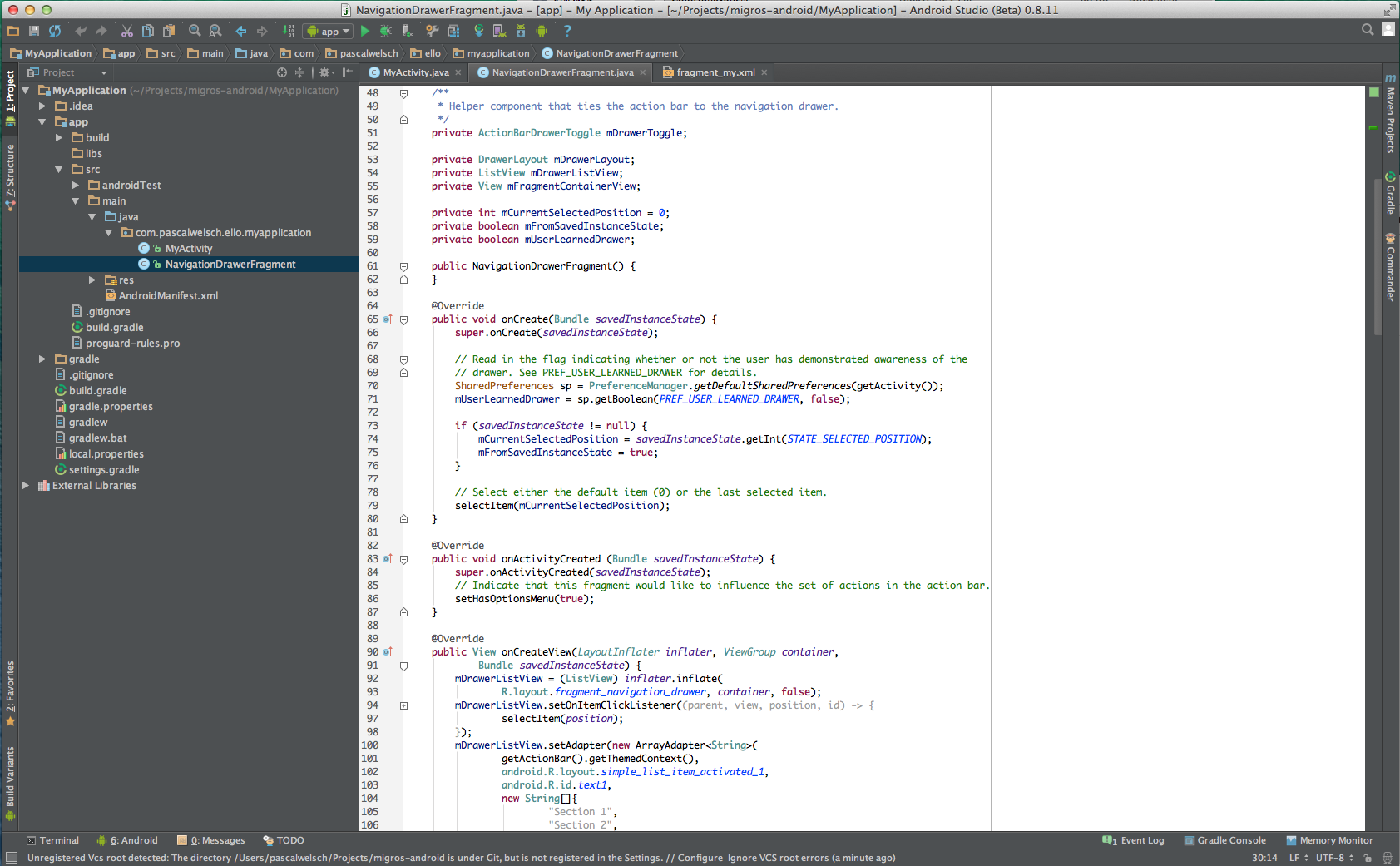Run the app with the green play button
The image size is (1400, 866).
[x=364, y=31]
